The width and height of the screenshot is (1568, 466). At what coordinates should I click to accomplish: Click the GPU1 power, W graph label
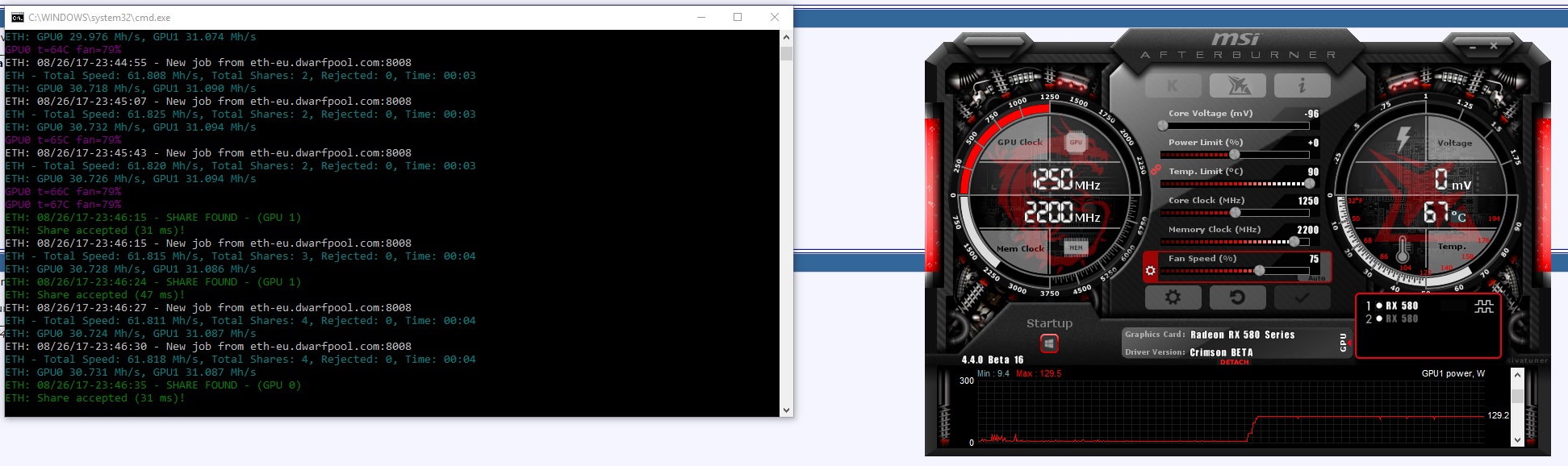point(1453,373)
